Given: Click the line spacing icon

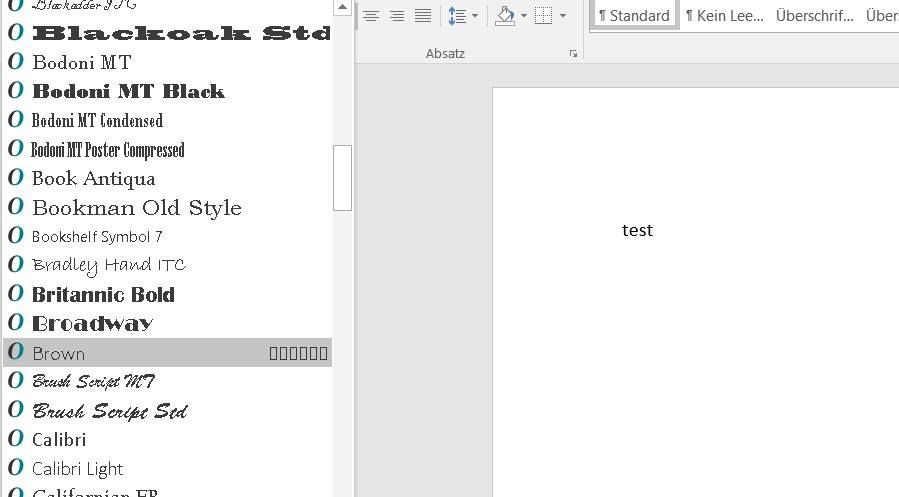Looking at the screenshot, I should point(457,15).
